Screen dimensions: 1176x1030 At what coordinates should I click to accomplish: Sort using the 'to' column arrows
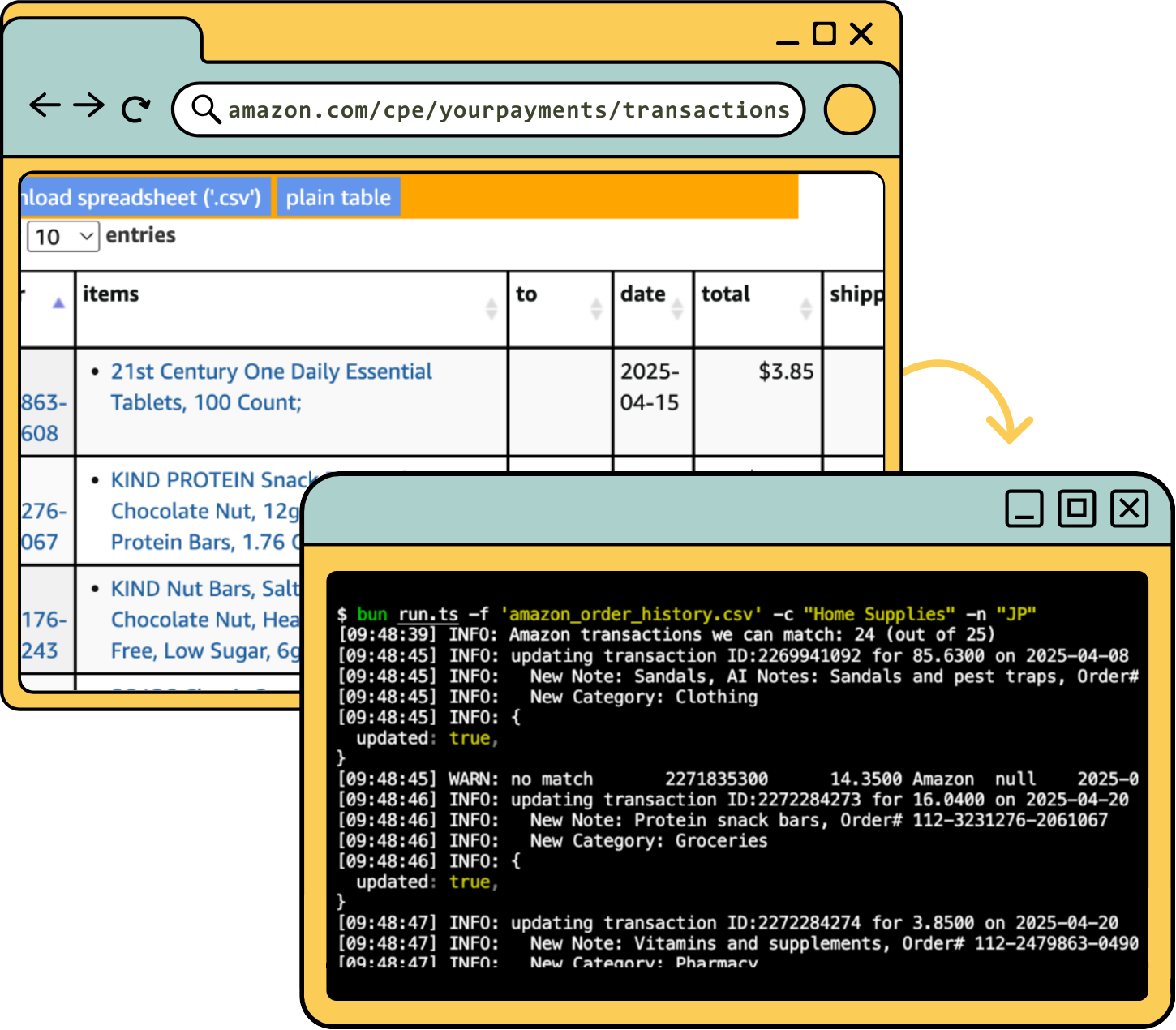click(x=596, y=308)
